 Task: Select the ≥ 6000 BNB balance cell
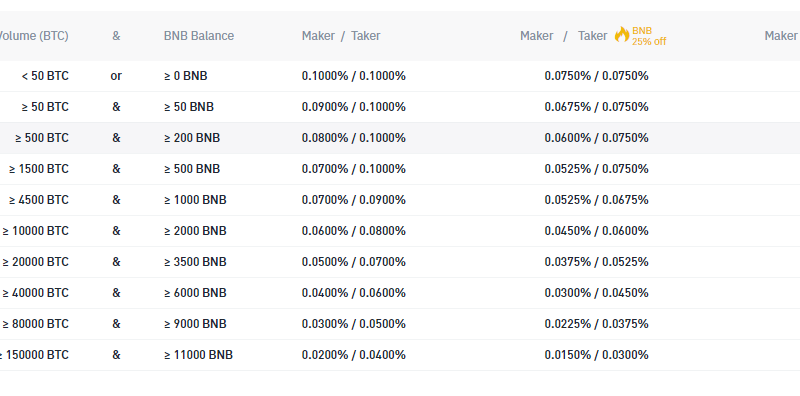(195, 293)
